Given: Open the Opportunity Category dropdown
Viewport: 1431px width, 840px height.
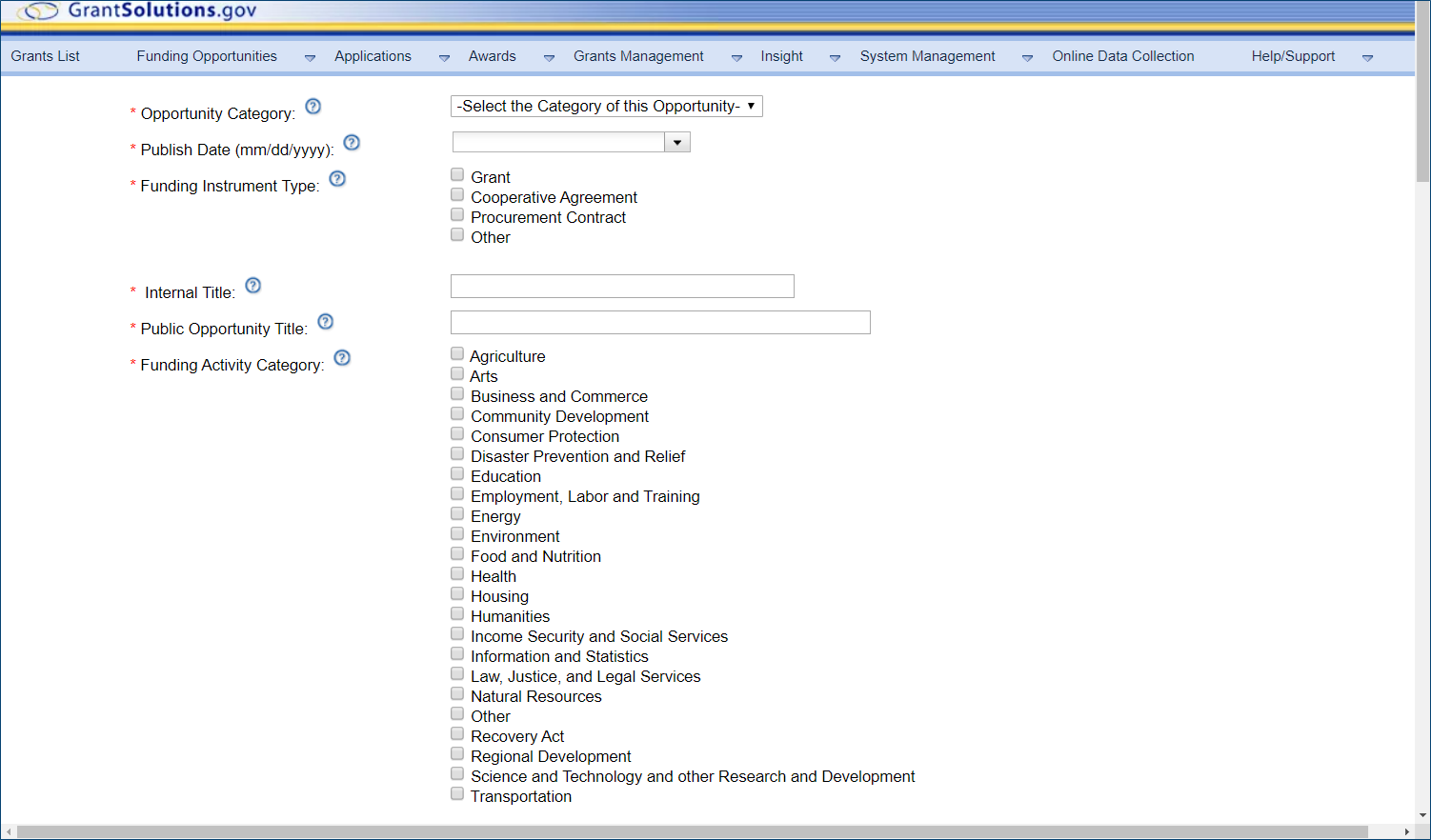Looking at the screenshot, I should click(606, 107).
